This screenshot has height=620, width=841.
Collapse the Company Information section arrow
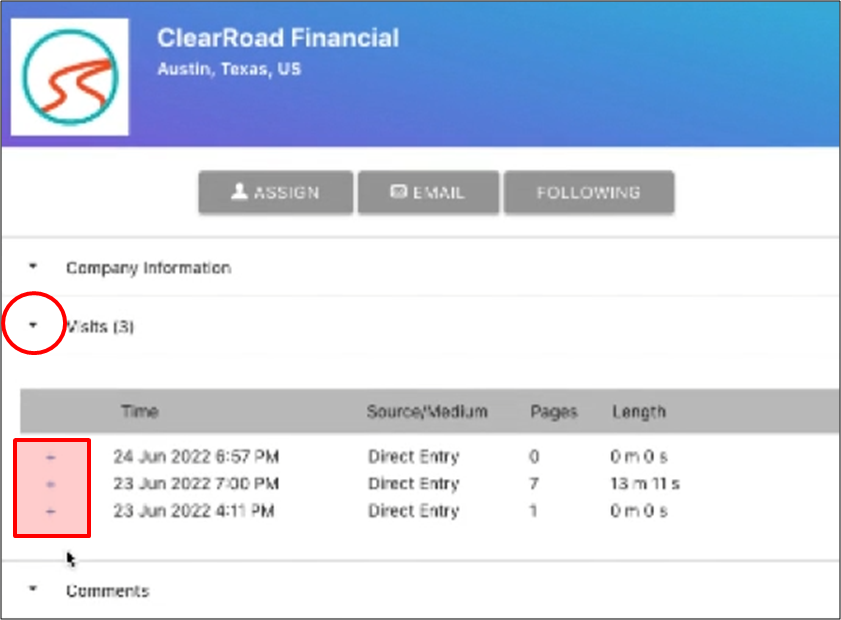[x=33, y=267]
